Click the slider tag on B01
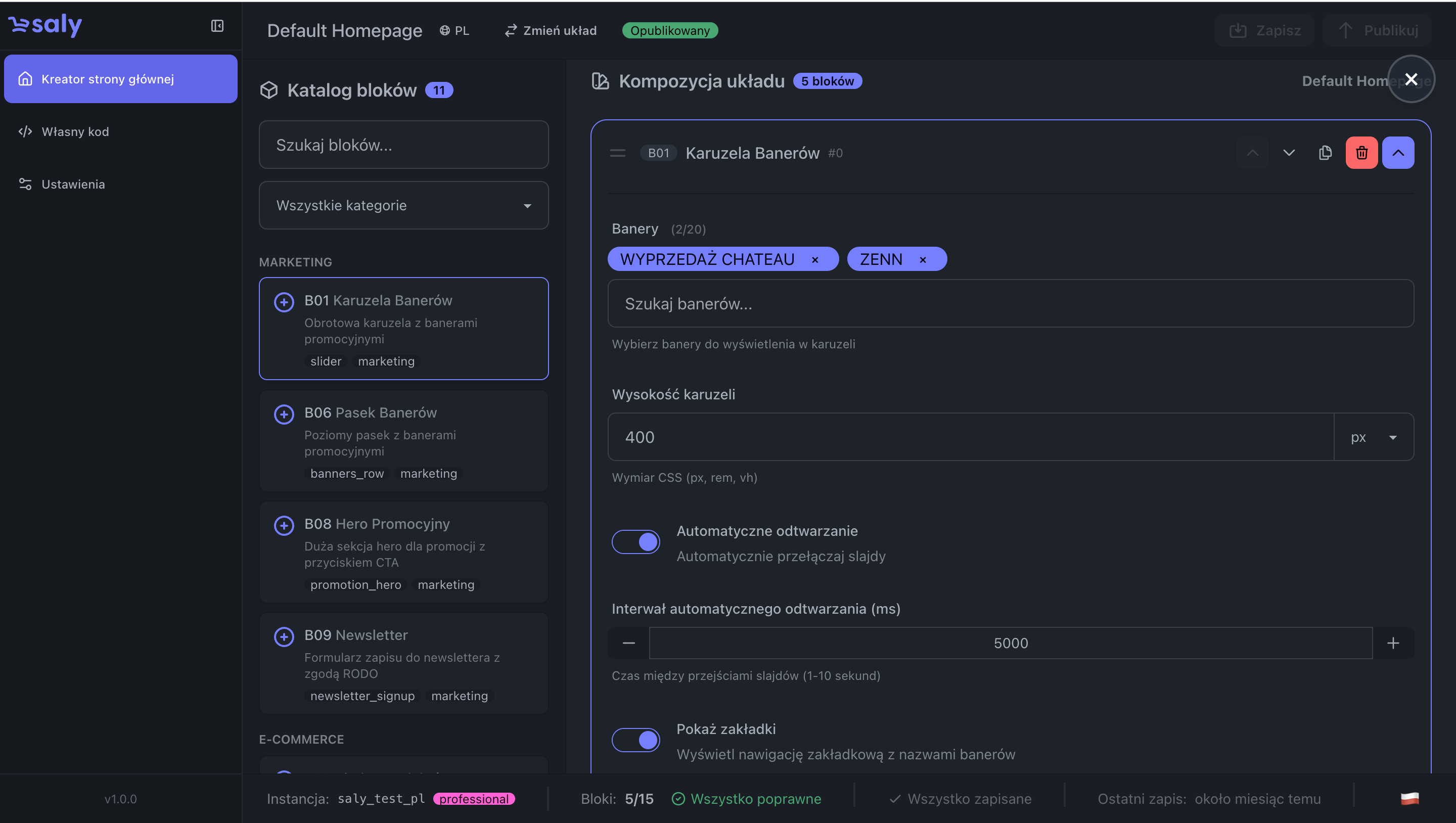Screen dimensions: 1456x823 (326, 361)
